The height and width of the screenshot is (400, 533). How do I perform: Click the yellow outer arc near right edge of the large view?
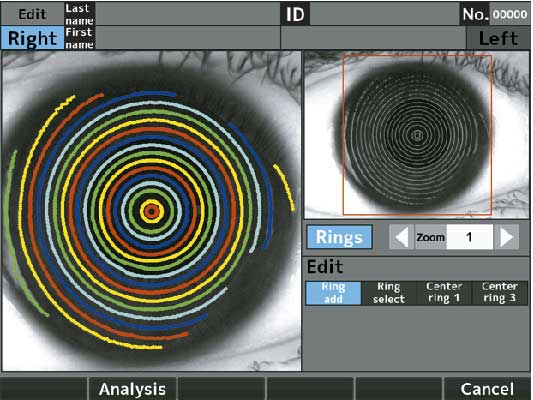coord(285,188)
